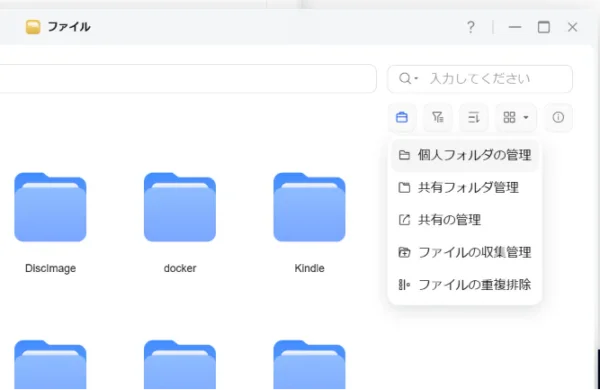Viewport: 600px width, 390px height.
Task: Open the help question mark icon
Action: click(471, 27)
